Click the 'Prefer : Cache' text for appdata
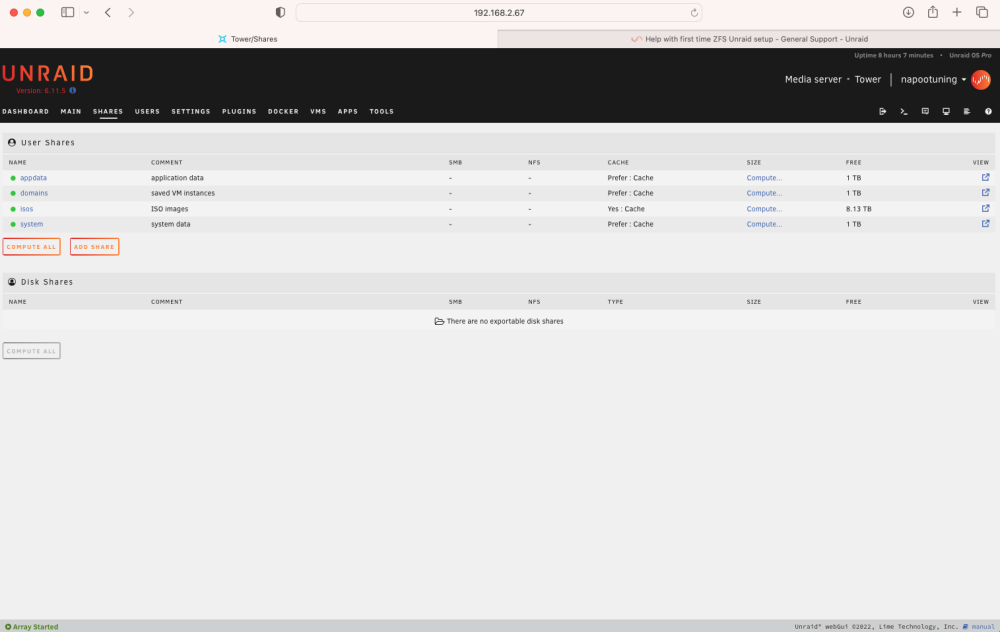The width and height of the screenshot is (1000, 632). point(630,178)
